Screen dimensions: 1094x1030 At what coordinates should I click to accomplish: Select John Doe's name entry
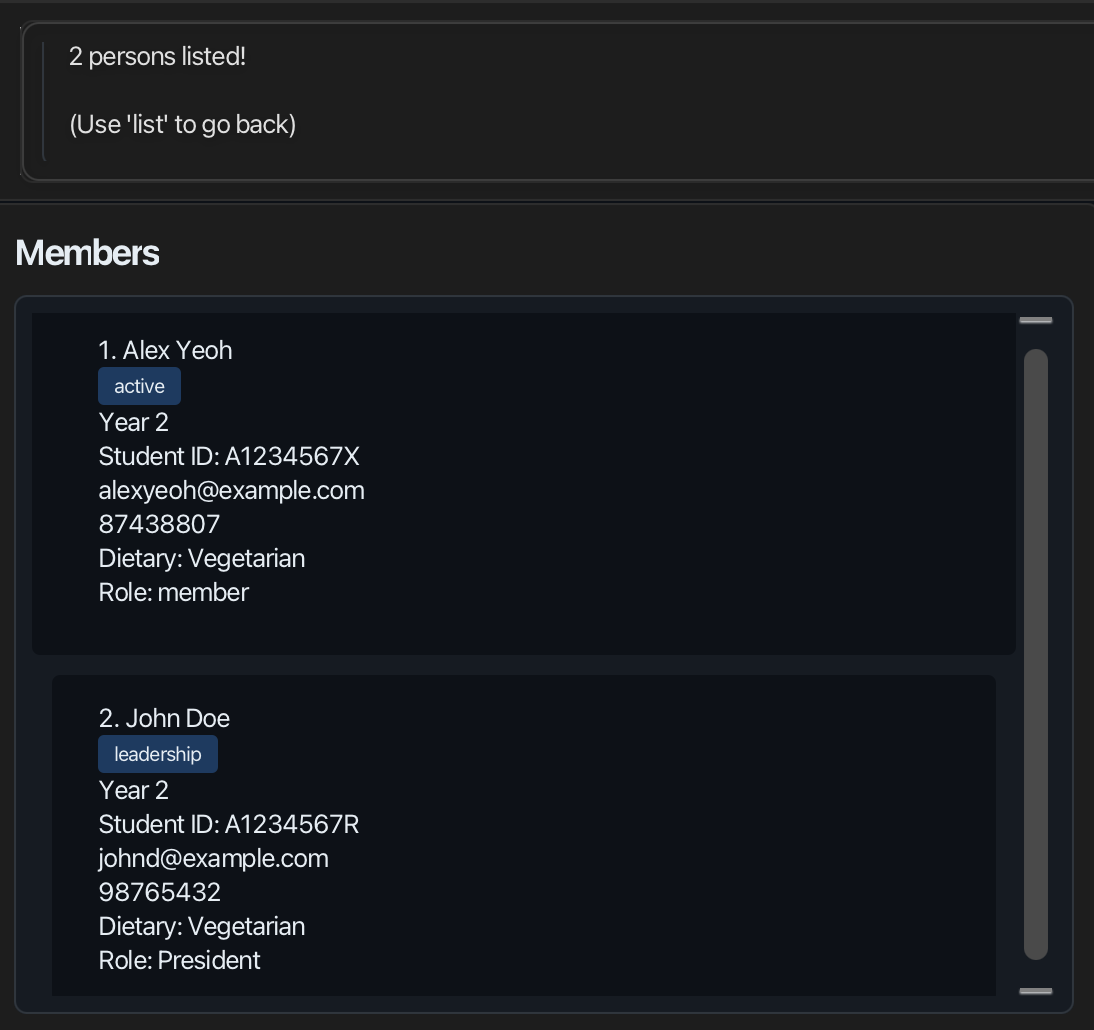pos(164,718)
